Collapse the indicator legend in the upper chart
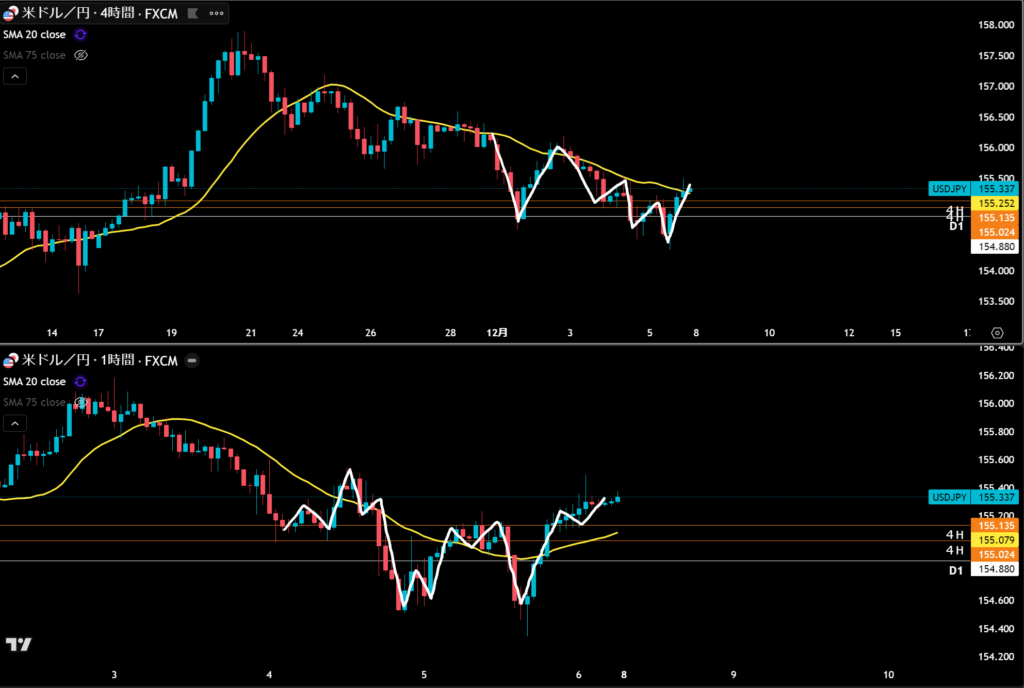The image size is (1024, 688). click(x=15, y=78)
